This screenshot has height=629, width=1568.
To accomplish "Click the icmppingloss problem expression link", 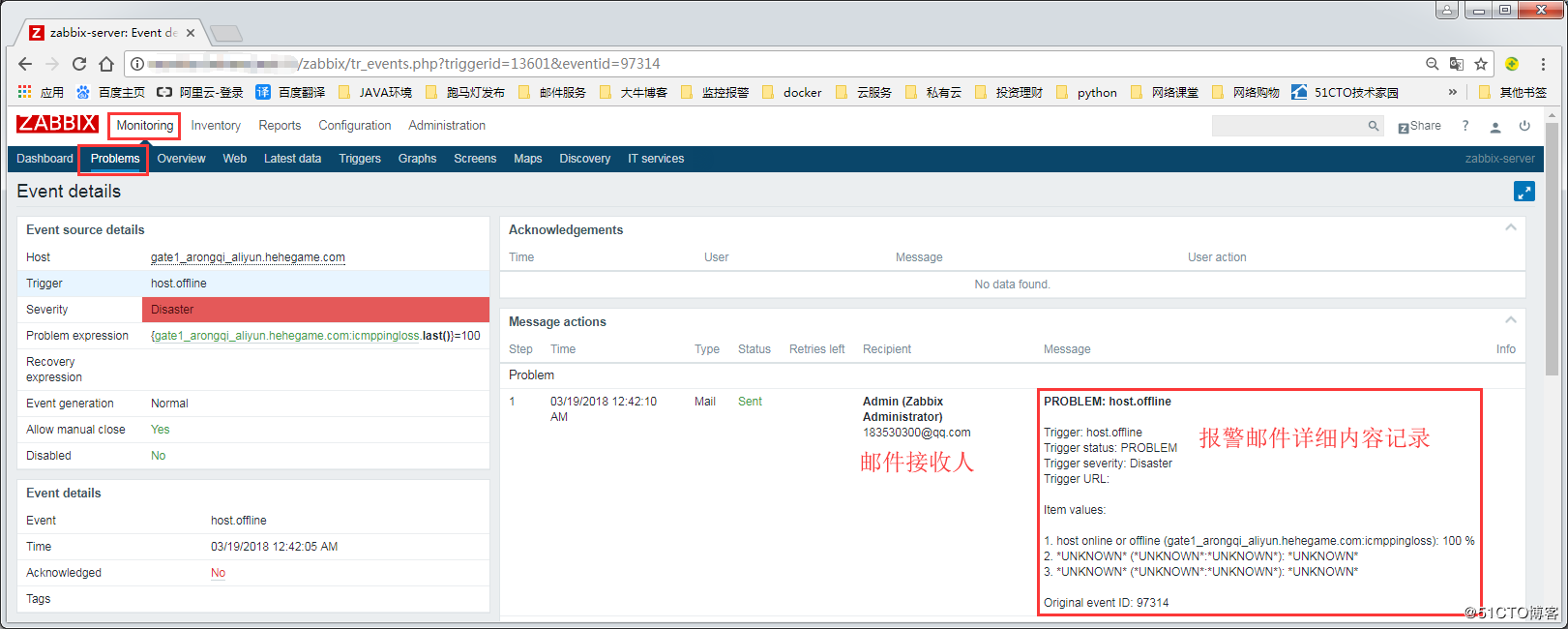I will tap(286, 336).
